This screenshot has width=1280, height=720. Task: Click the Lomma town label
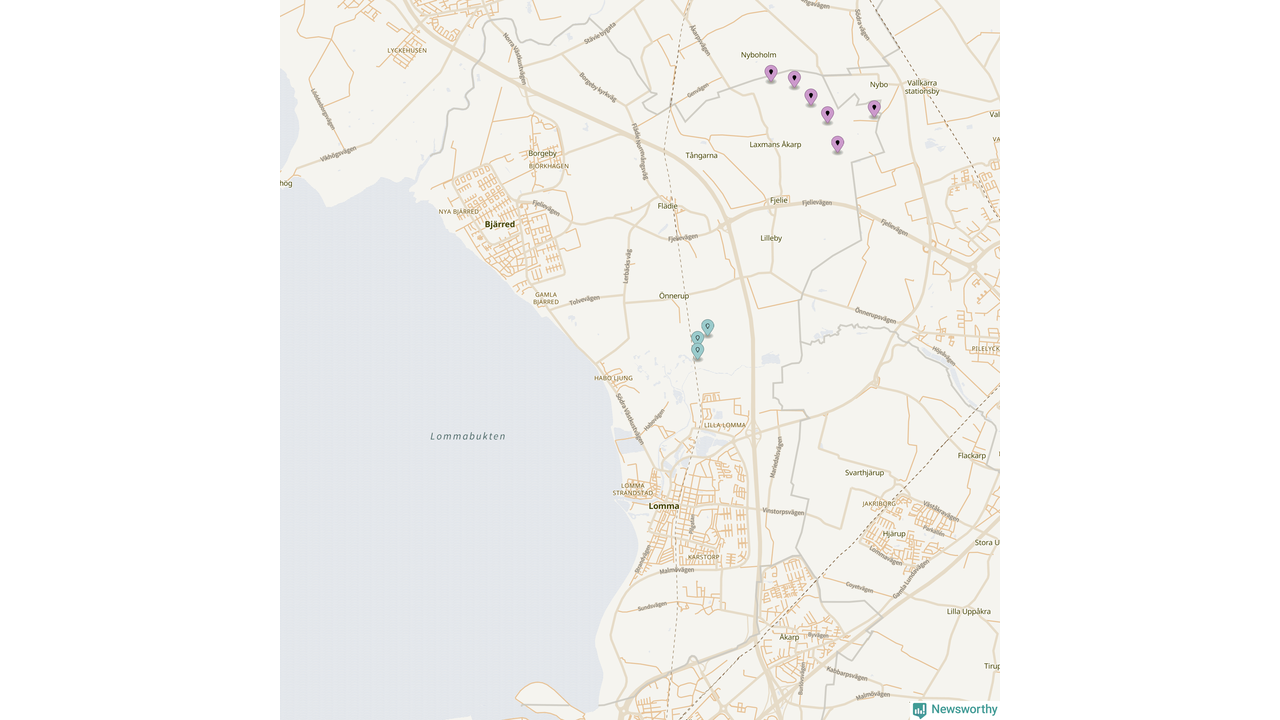664,506
